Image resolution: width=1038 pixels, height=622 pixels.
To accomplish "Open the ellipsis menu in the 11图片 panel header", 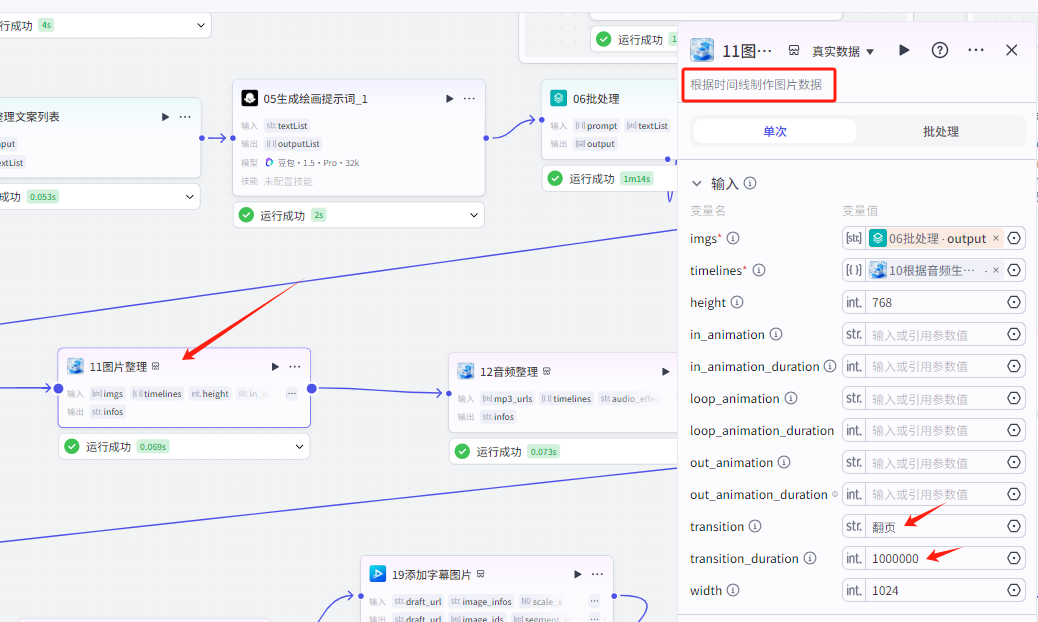I will [x=975, y=49].
